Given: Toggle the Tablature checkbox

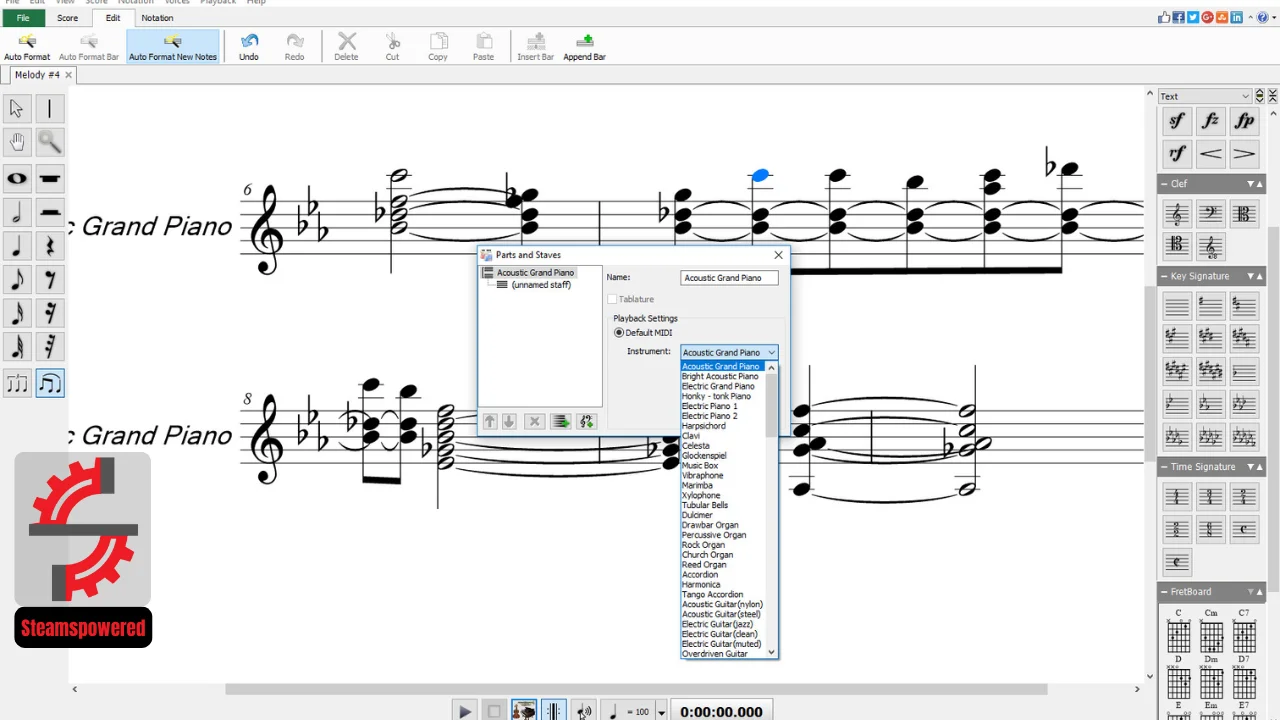Looking at the screenshot, I should coord(612,299).
